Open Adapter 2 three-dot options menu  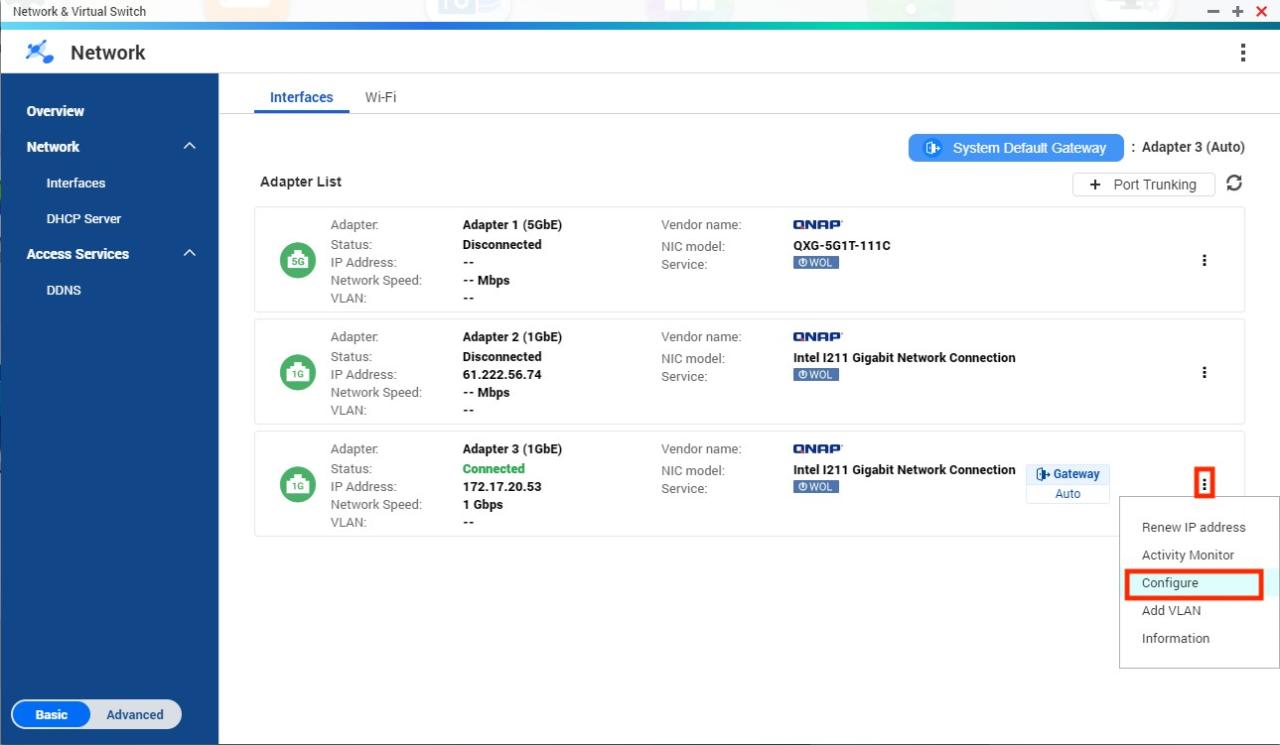point(1204,372)
